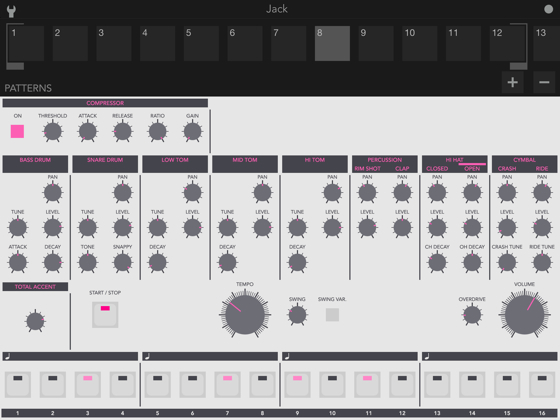The height and width of the screenshot is (420, 560).
Task: Click the Hi Tom Tune knob
Action: click(x=297, y=228)
